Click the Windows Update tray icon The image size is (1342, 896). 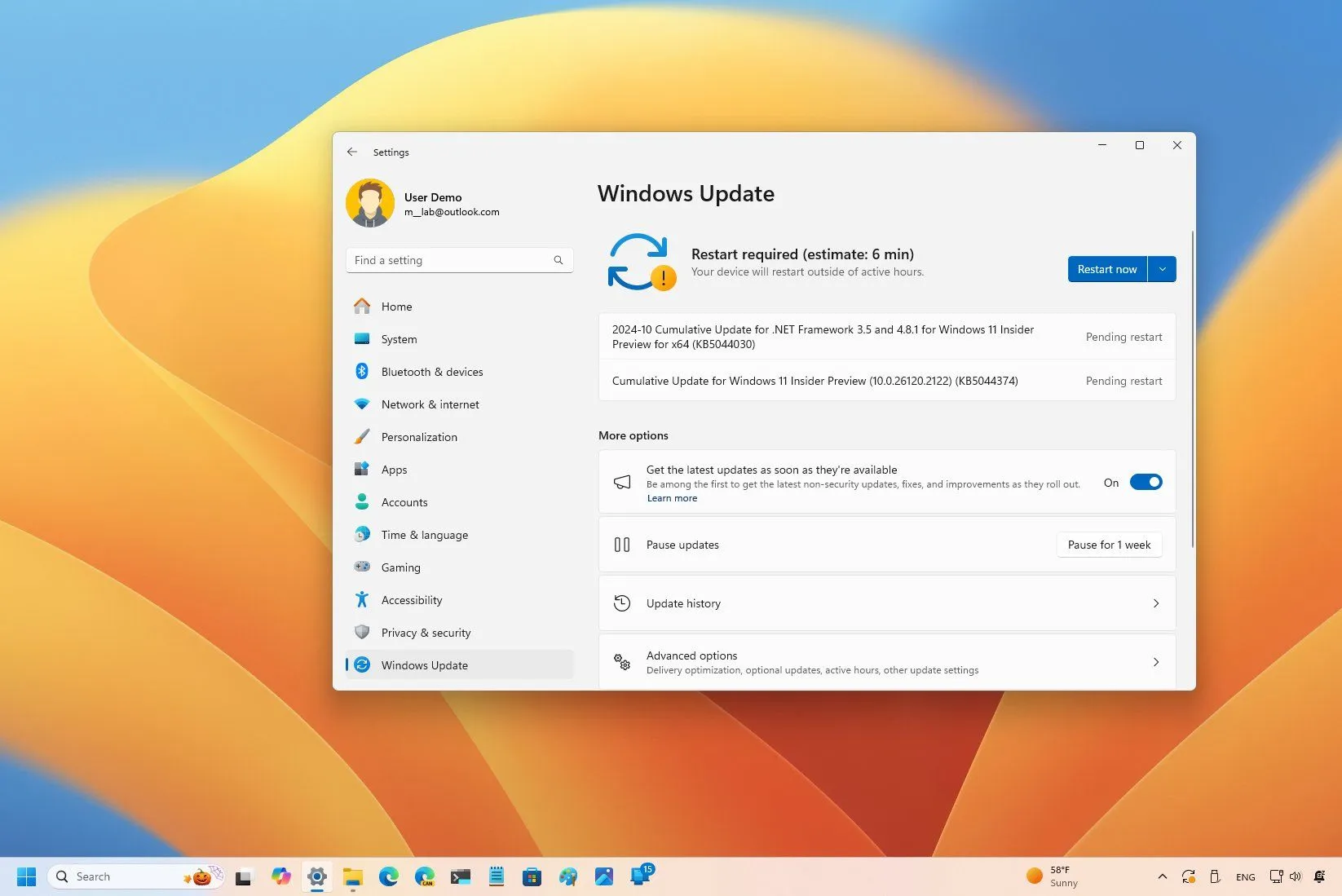(x=1189, y=877)
